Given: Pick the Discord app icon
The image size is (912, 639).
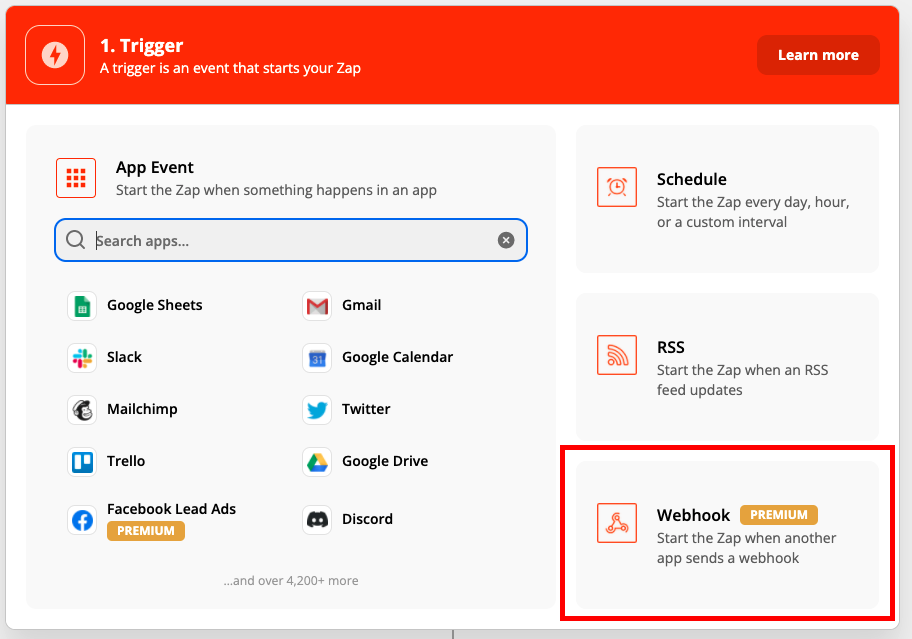Looking at the screenshot, I should click(x=317, y=520).
